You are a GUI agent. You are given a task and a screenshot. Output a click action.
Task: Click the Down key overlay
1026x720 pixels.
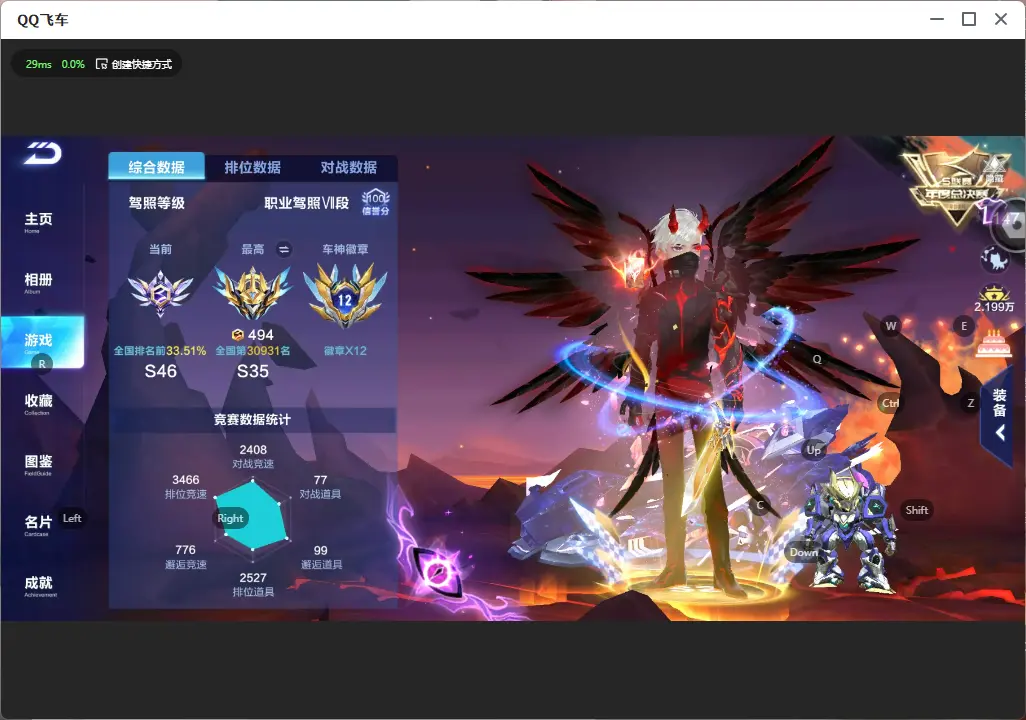coord(804,552)
